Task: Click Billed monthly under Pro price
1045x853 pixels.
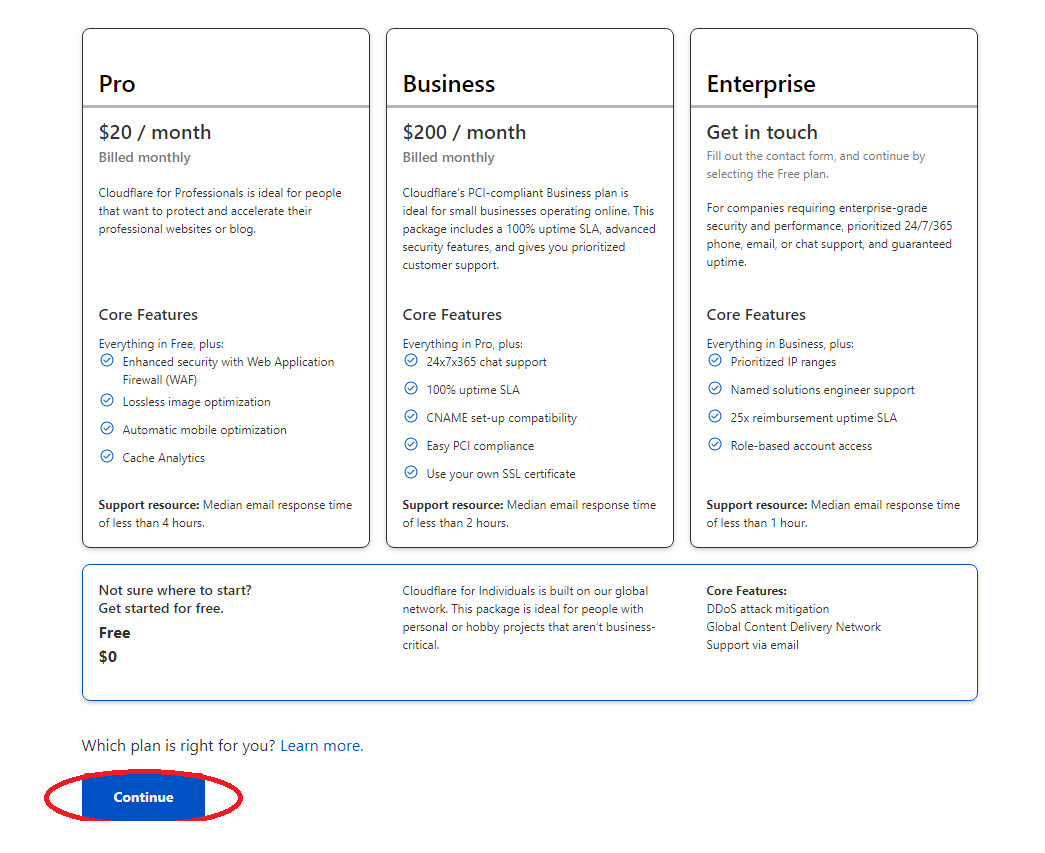Action: (x=145, y=157)
